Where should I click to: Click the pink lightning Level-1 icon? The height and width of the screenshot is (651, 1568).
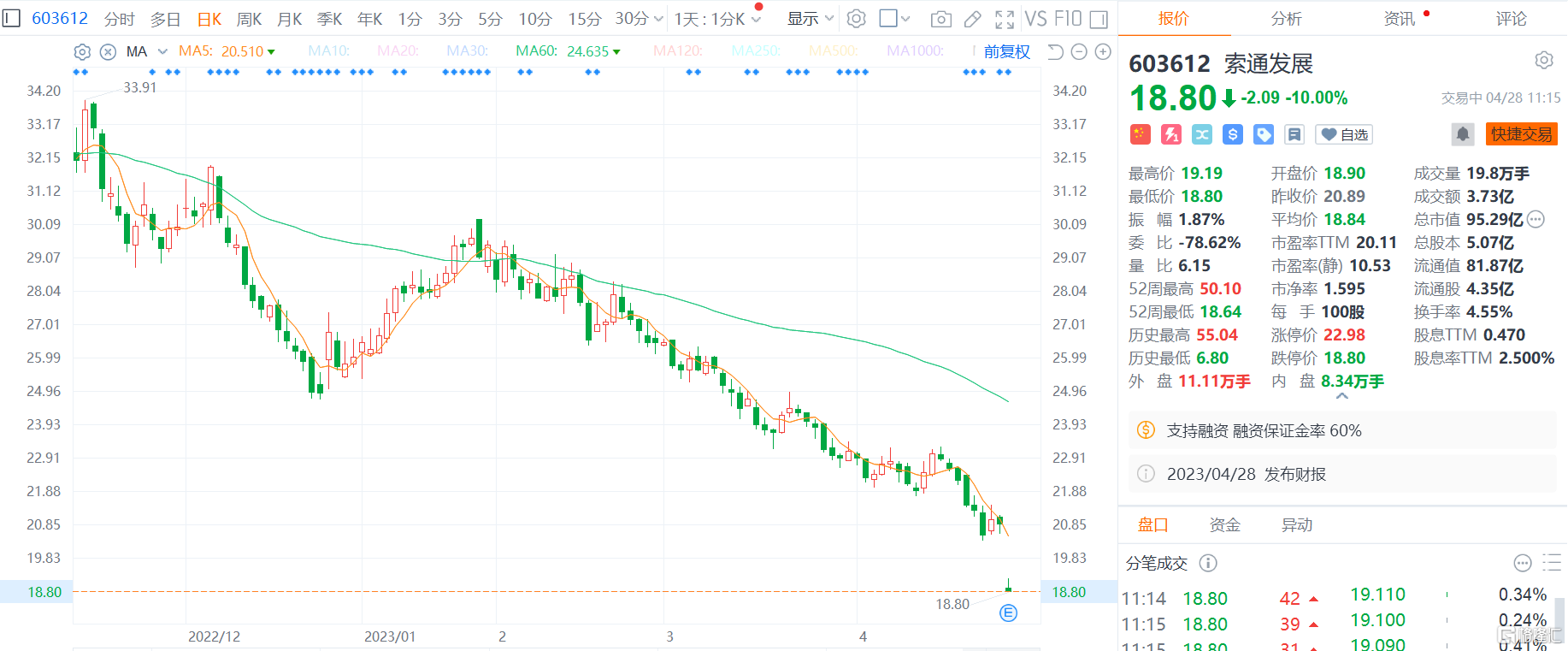point(1171,134)
